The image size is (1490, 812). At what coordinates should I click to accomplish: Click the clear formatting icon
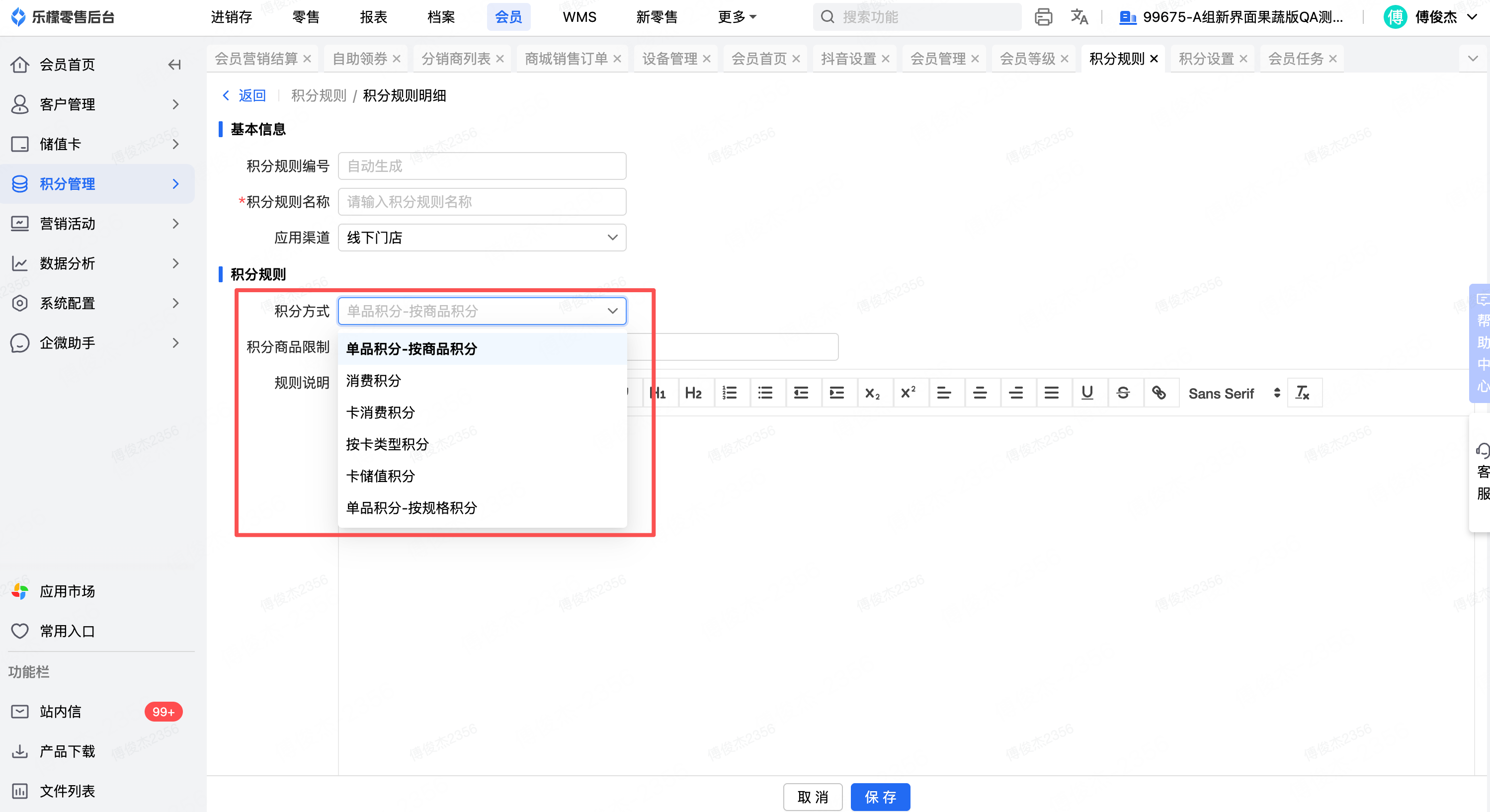1302,393
